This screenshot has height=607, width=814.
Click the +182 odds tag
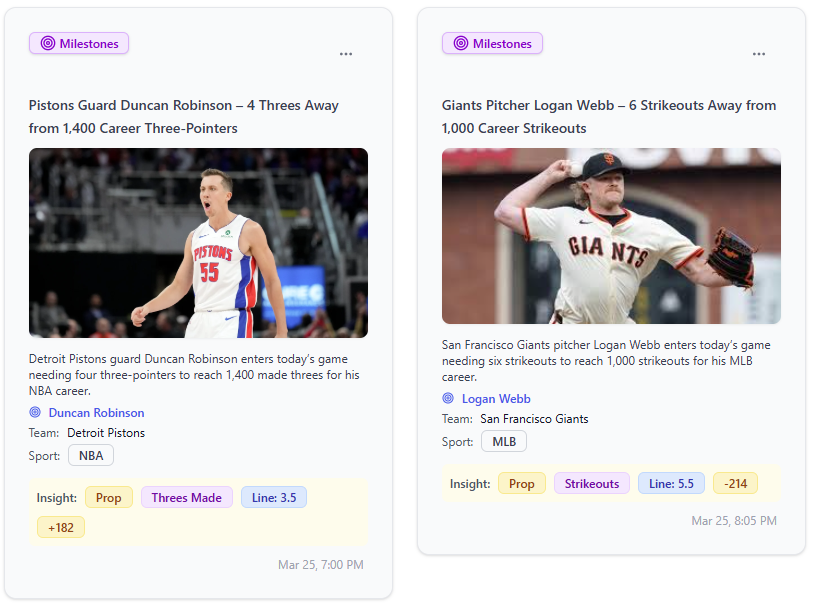[x=61, y=528]
